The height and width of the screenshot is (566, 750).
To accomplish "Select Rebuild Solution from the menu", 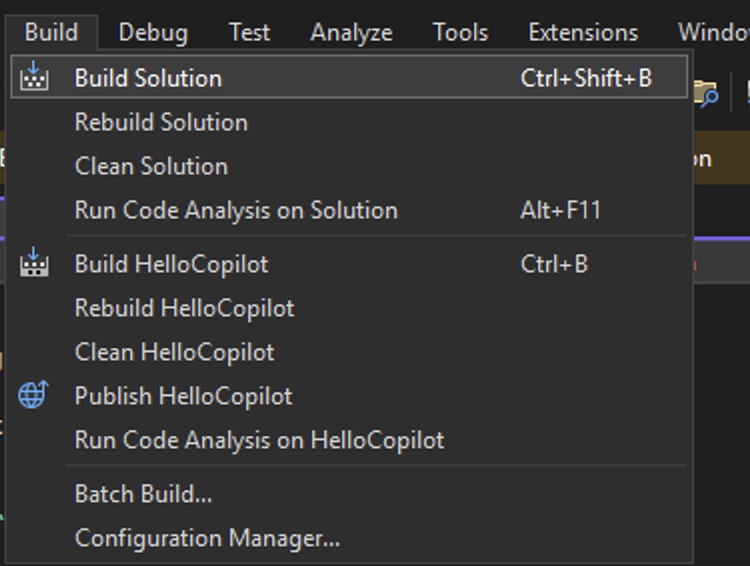I will (x=161, y=122).
